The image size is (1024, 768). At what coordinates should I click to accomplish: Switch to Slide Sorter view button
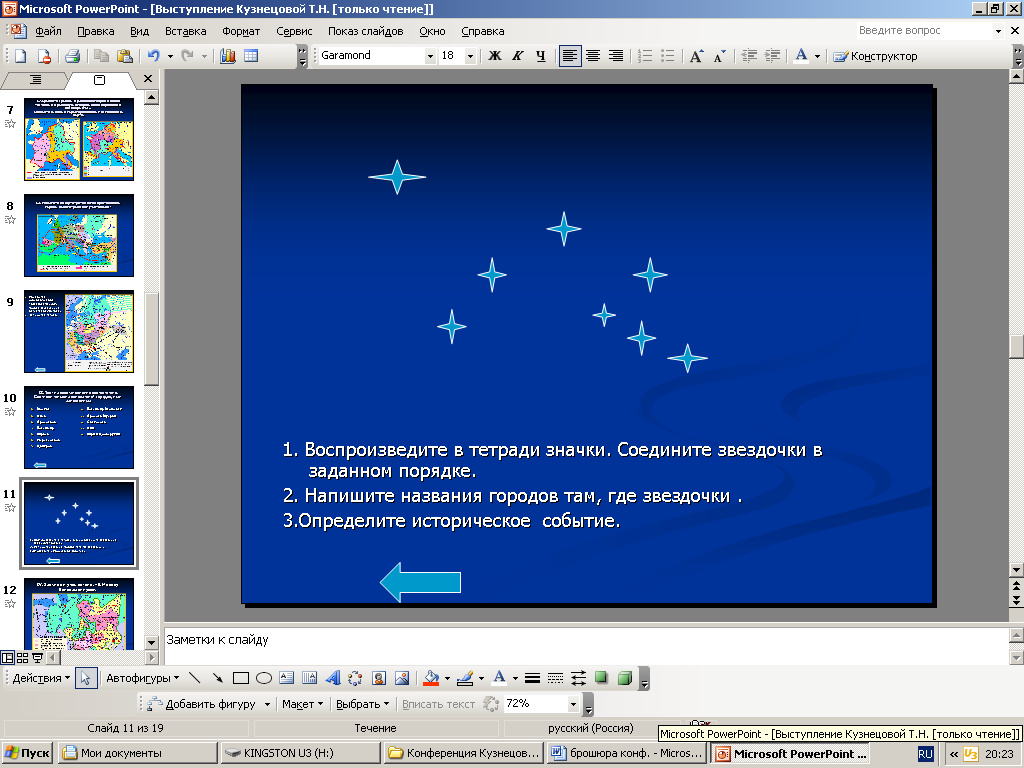[23, 658]
